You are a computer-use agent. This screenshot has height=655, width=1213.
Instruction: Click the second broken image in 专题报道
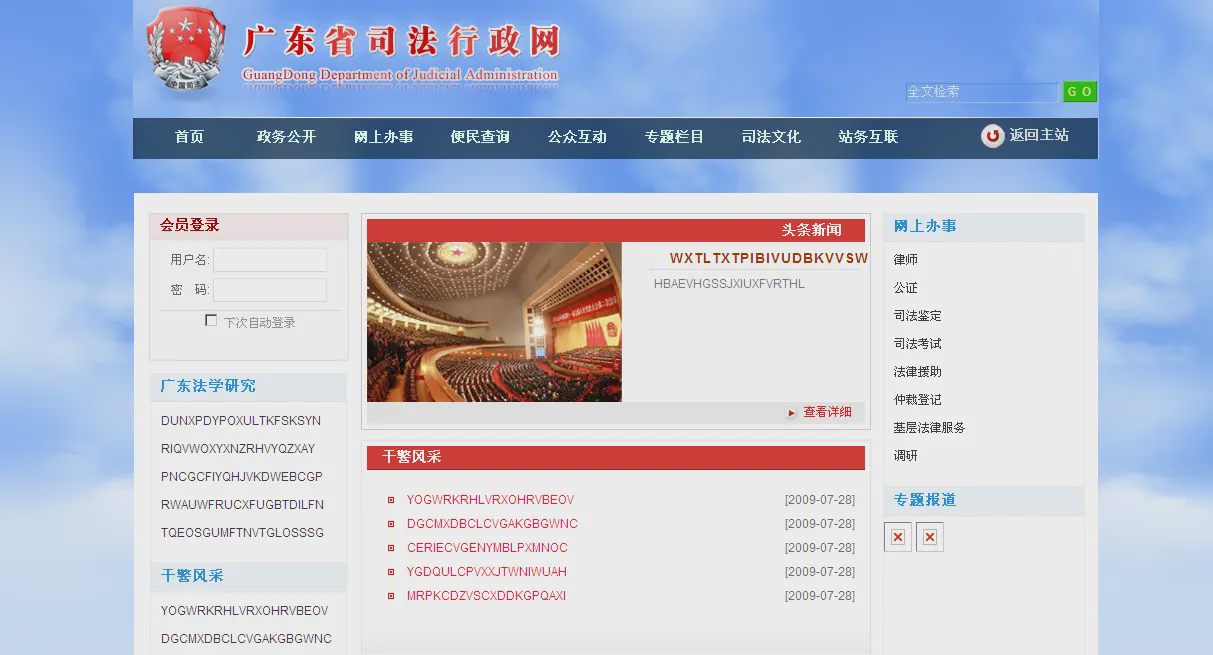[x=930, y=537]
